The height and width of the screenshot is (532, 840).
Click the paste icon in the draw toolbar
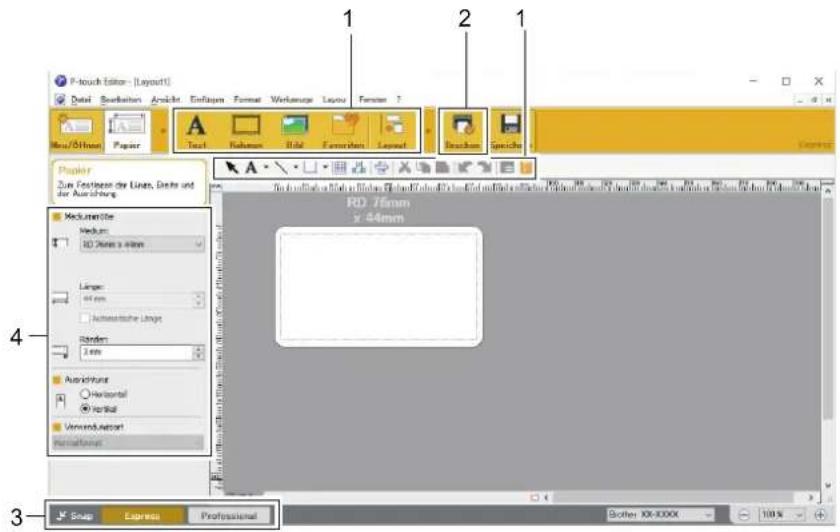(442, 168)
